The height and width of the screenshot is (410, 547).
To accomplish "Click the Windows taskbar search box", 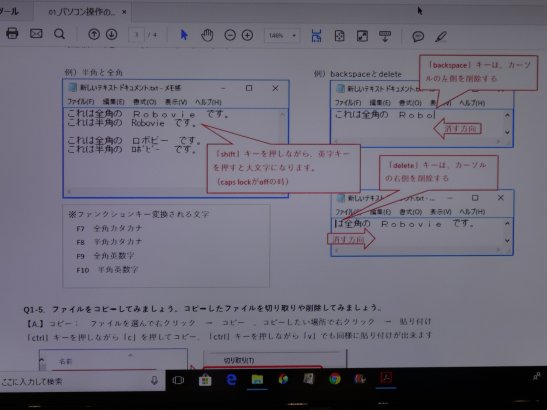I will pos(82,381).
